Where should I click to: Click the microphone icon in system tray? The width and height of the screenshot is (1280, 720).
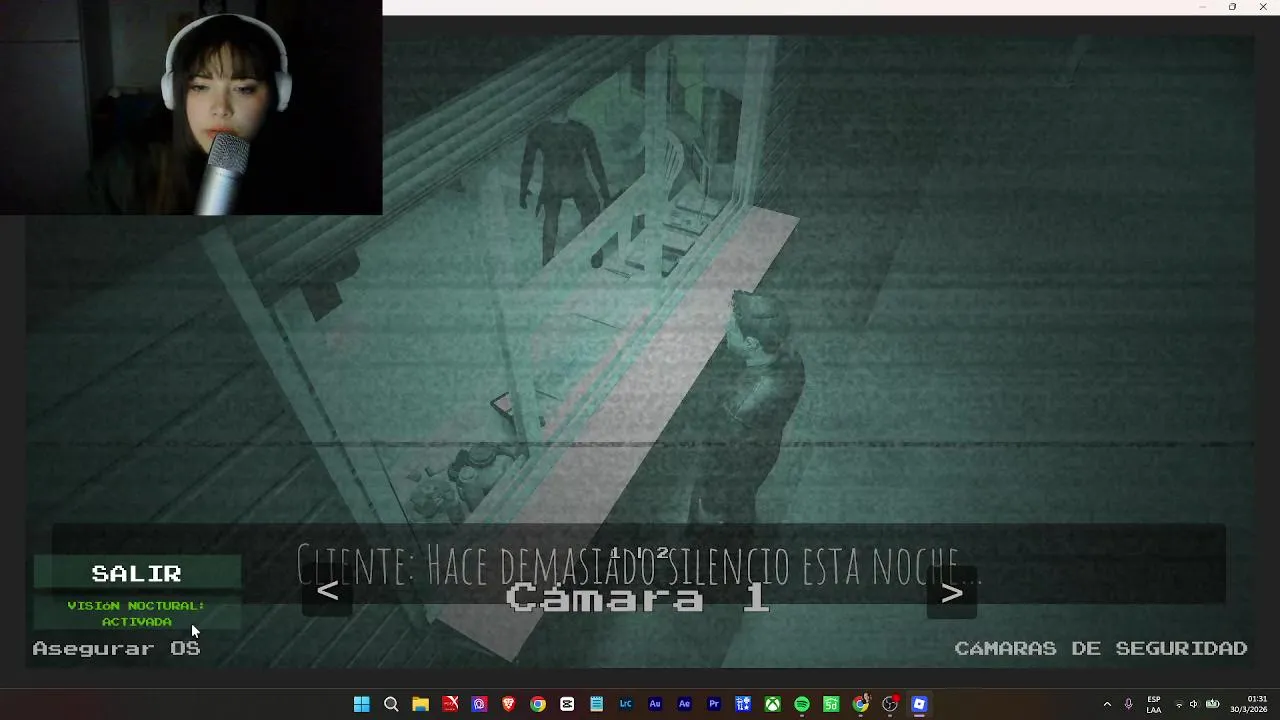pyautogui.click(x=1129, y=704)
